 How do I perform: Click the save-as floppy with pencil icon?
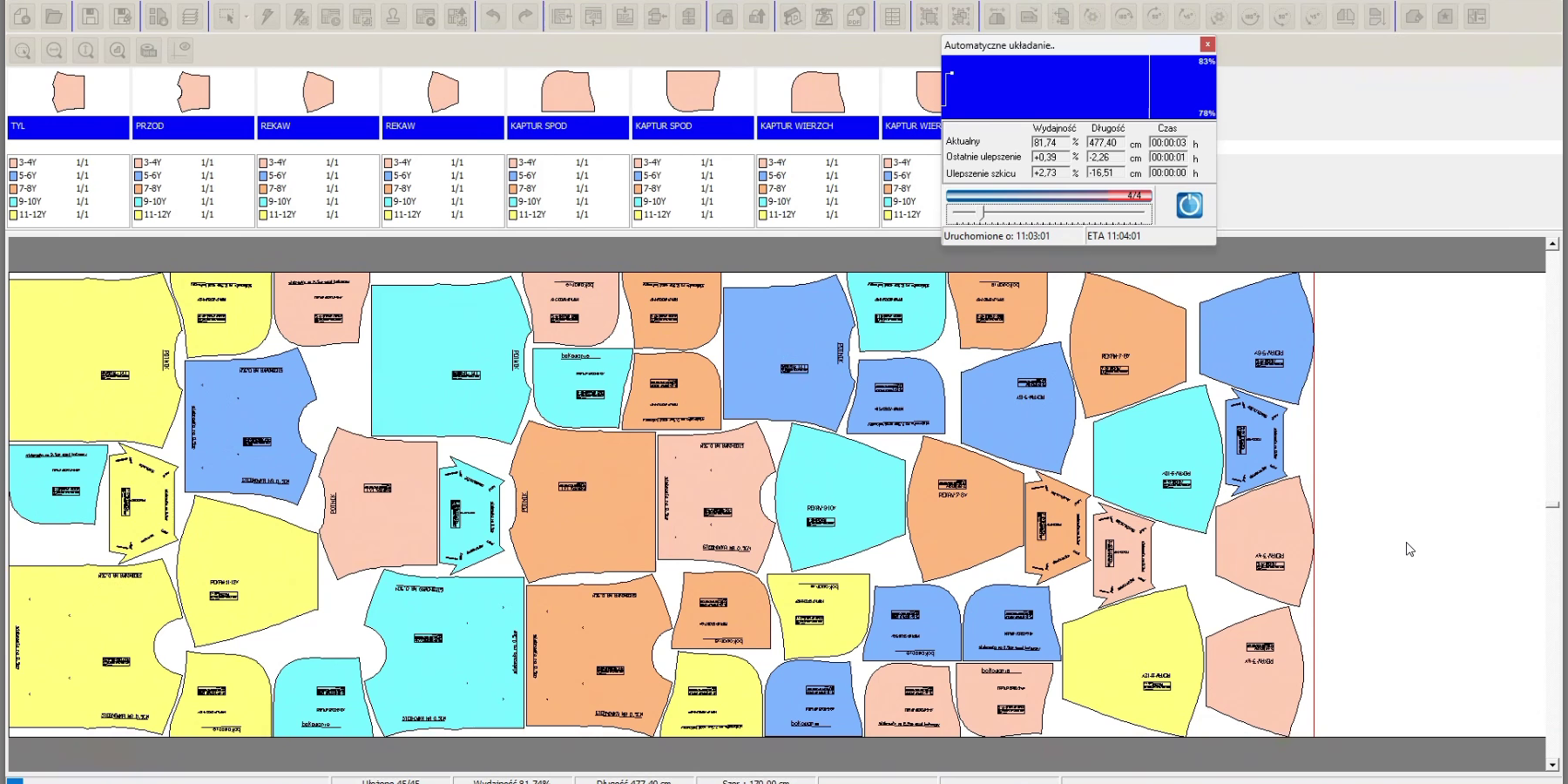pos(123,17)
